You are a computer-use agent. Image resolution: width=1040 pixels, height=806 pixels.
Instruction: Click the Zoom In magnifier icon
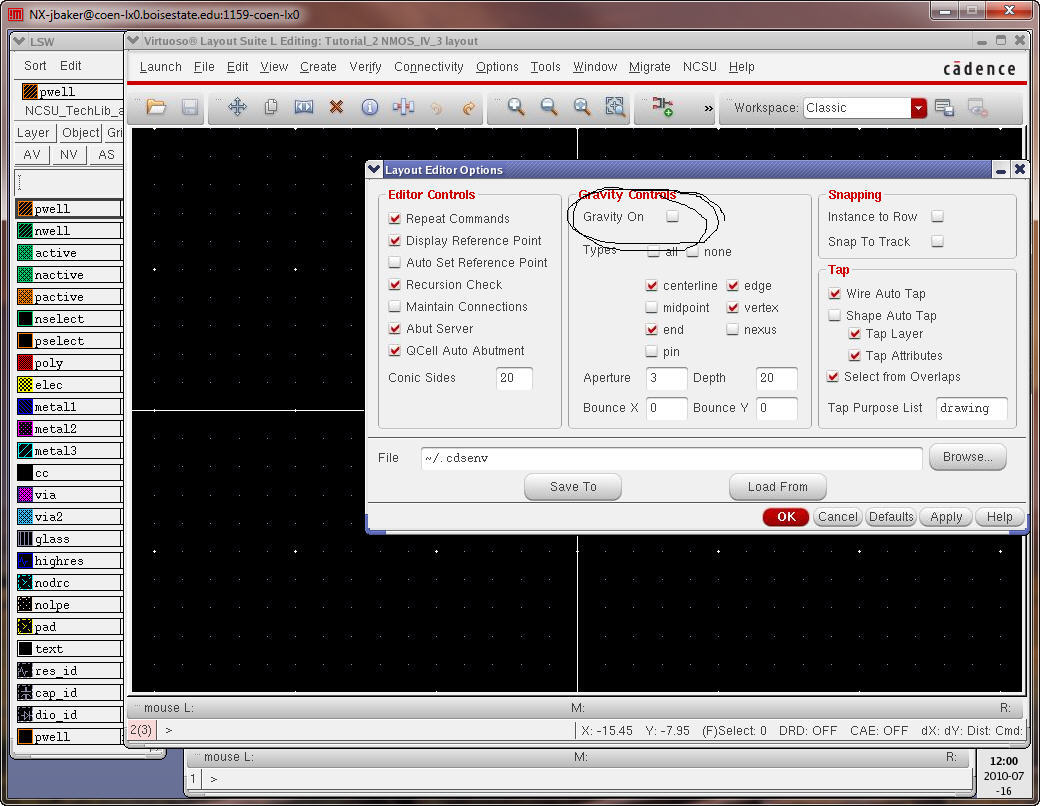516,107
